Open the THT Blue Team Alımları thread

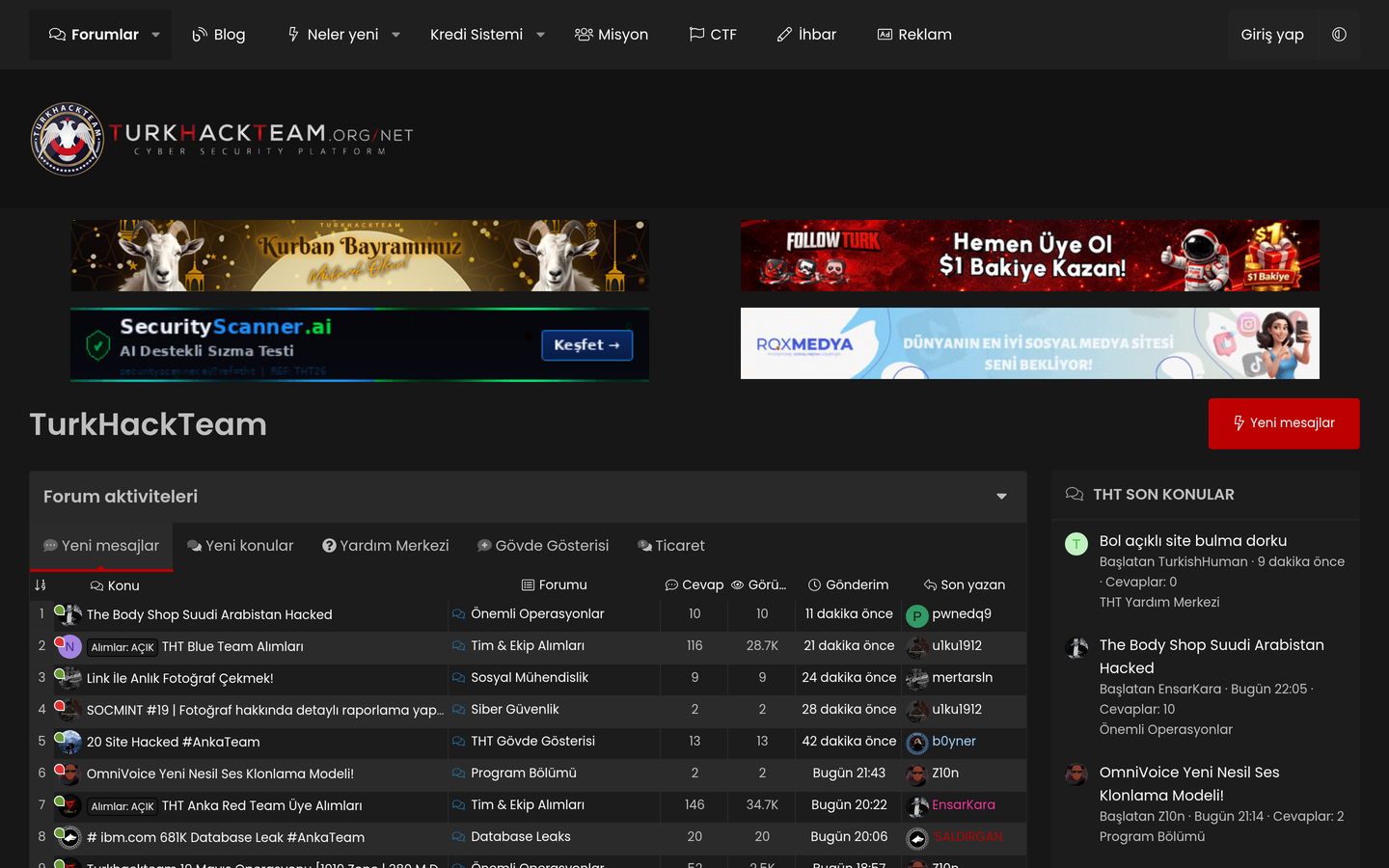pyautogui.click(x=232, y=647)
